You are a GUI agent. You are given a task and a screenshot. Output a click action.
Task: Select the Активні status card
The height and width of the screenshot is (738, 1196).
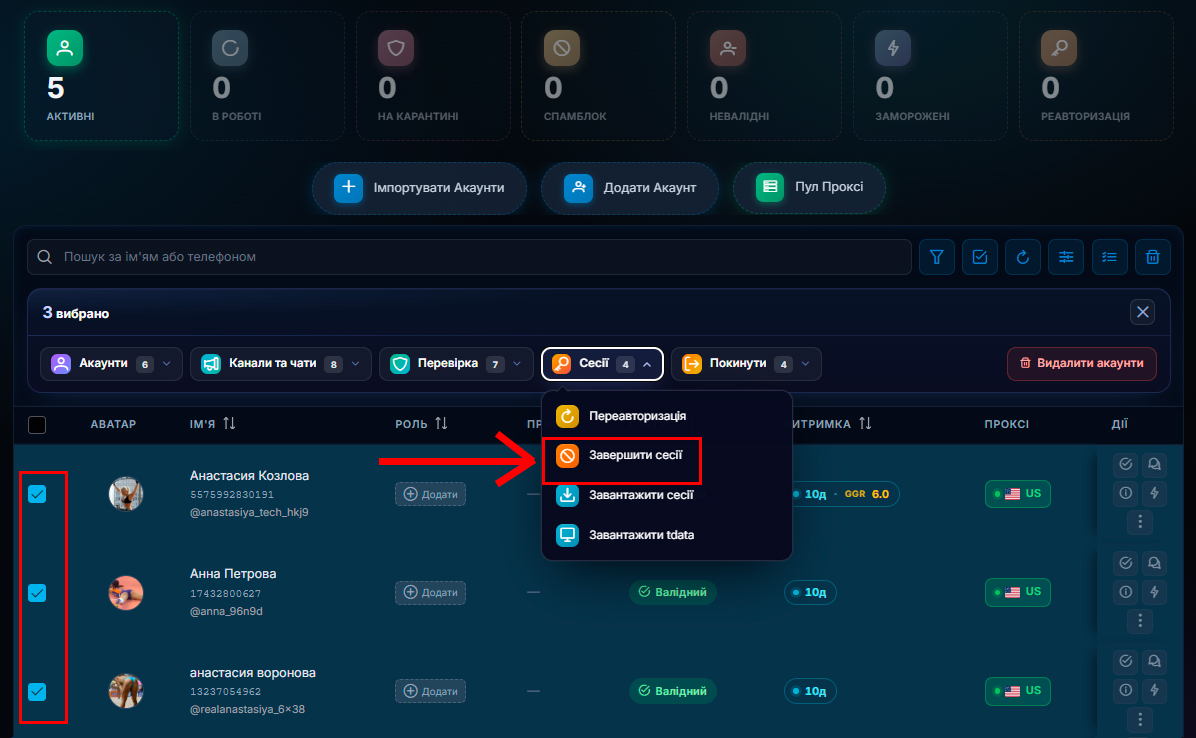(x=101, y=76)
